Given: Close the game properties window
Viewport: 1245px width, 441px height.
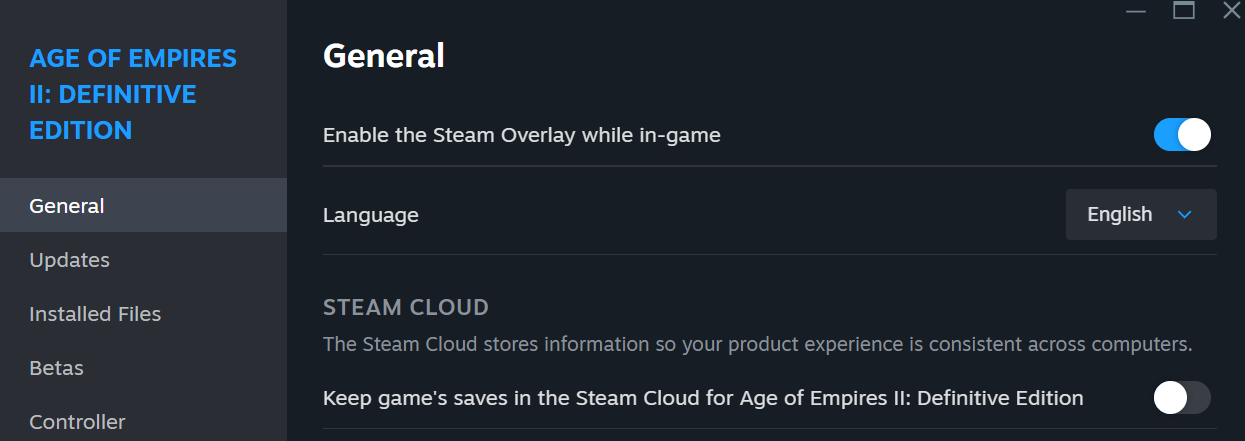Looking at the screenshot, I should pos(1232,11).
